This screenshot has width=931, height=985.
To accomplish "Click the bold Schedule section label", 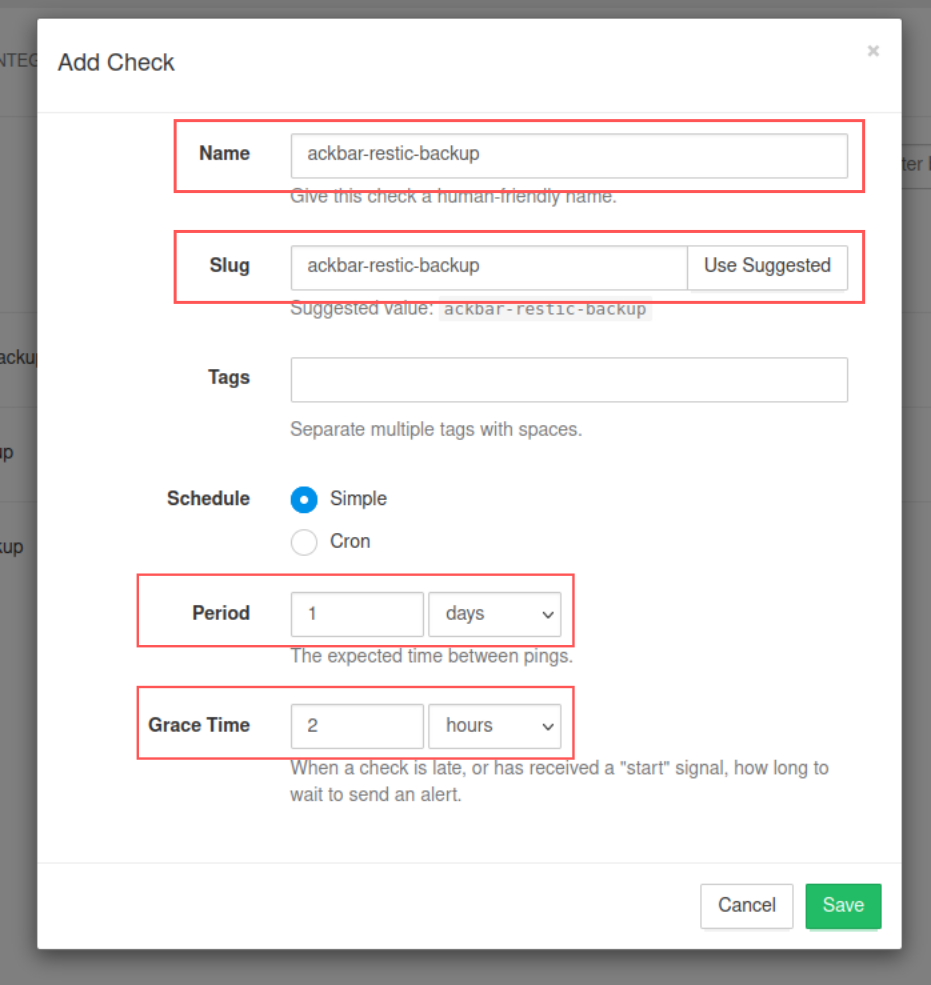I will (x=208, y=498).
